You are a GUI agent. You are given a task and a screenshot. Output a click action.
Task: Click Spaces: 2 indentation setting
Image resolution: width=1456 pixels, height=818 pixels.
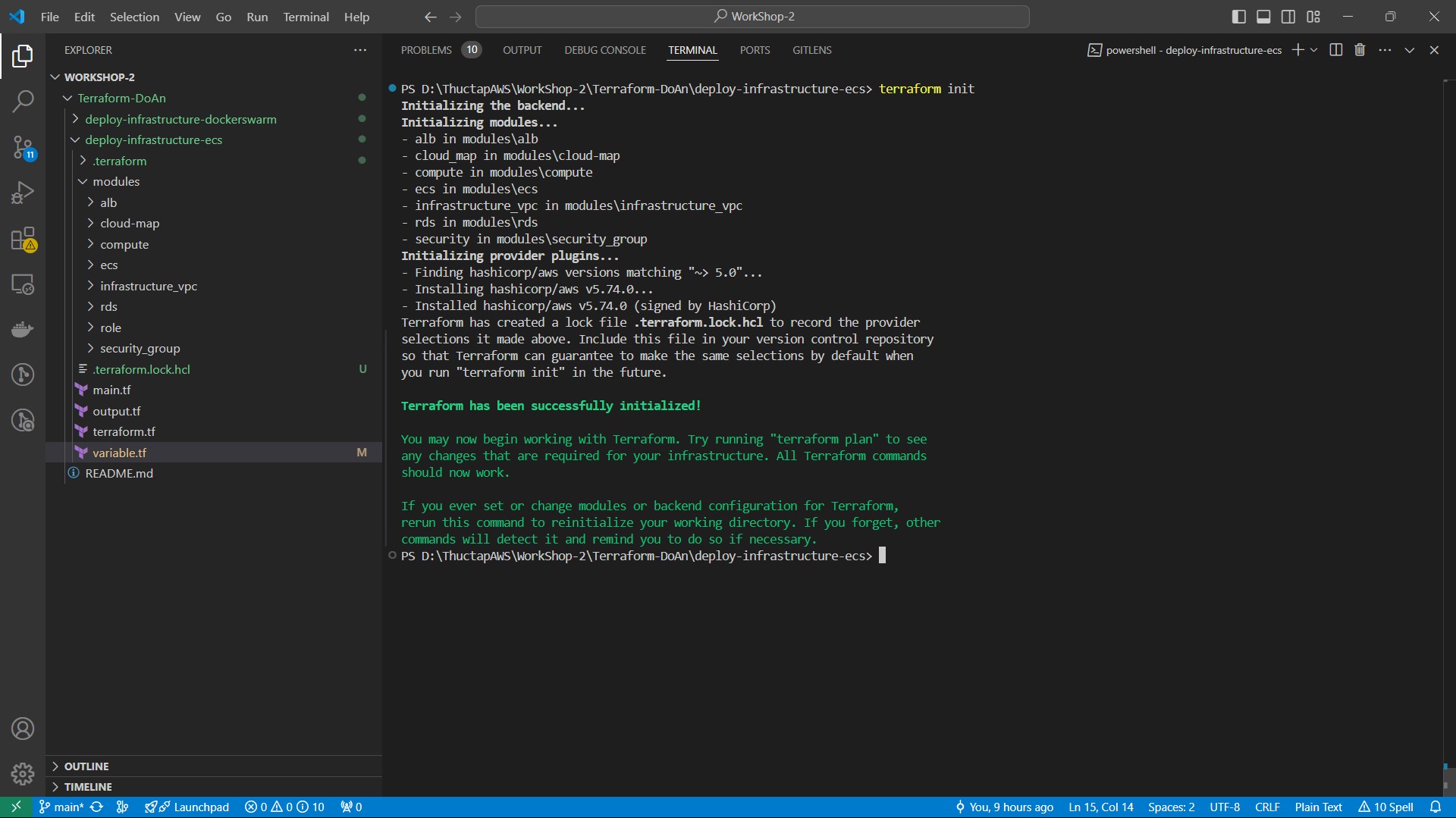pyautogui.click(x=1171, y=807)
